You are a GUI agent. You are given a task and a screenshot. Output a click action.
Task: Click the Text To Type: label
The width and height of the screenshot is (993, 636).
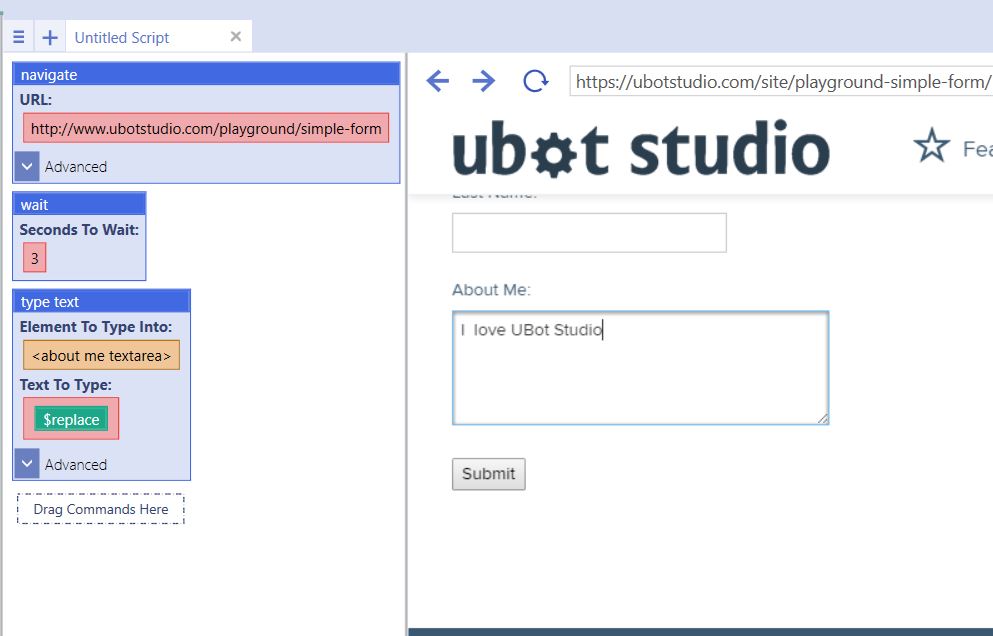coord(65,385)
